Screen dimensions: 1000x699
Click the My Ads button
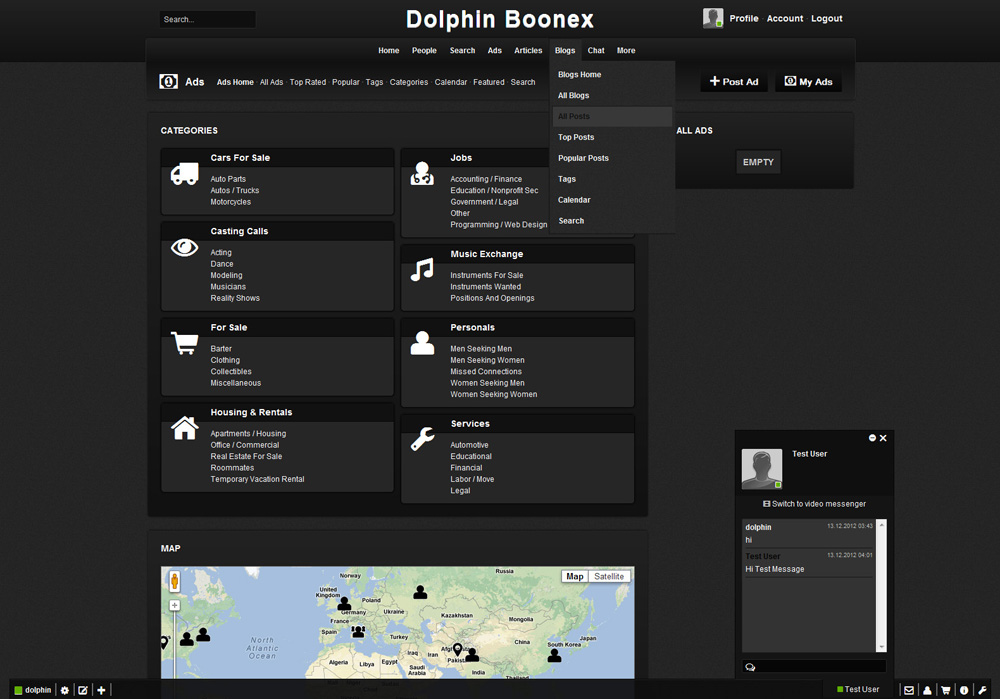[x=808, y=82]
